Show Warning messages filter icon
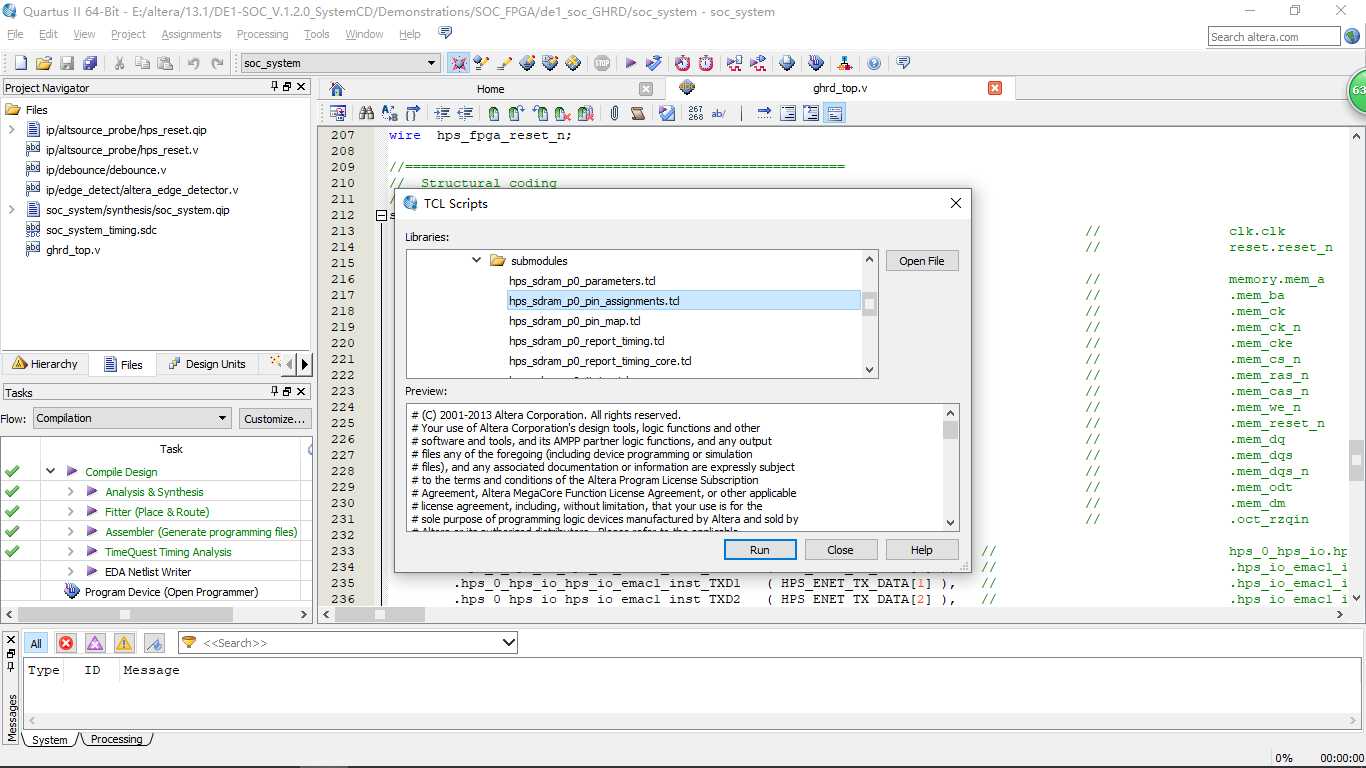 coord(124,643)
